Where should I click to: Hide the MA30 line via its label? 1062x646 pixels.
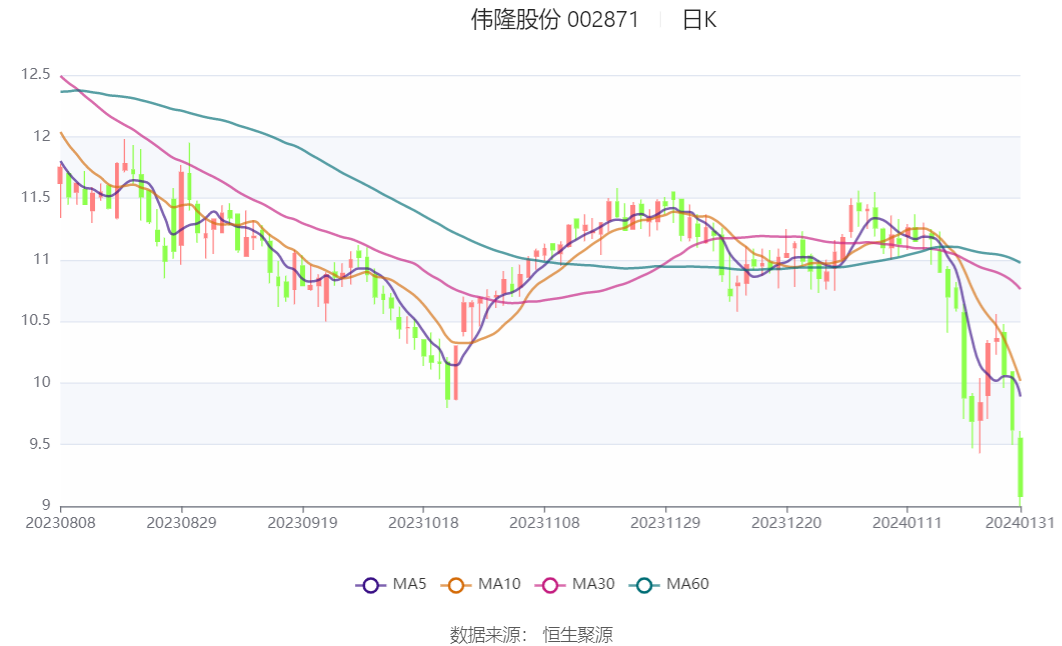click(x=593, y=584)
